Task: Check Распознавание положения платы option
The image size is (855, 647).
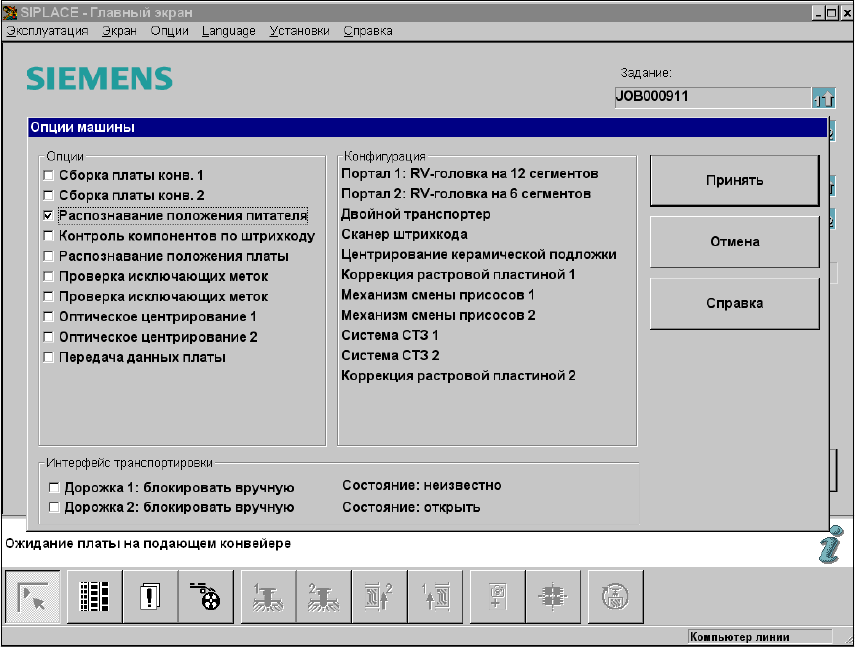Action: coord(49,256)
